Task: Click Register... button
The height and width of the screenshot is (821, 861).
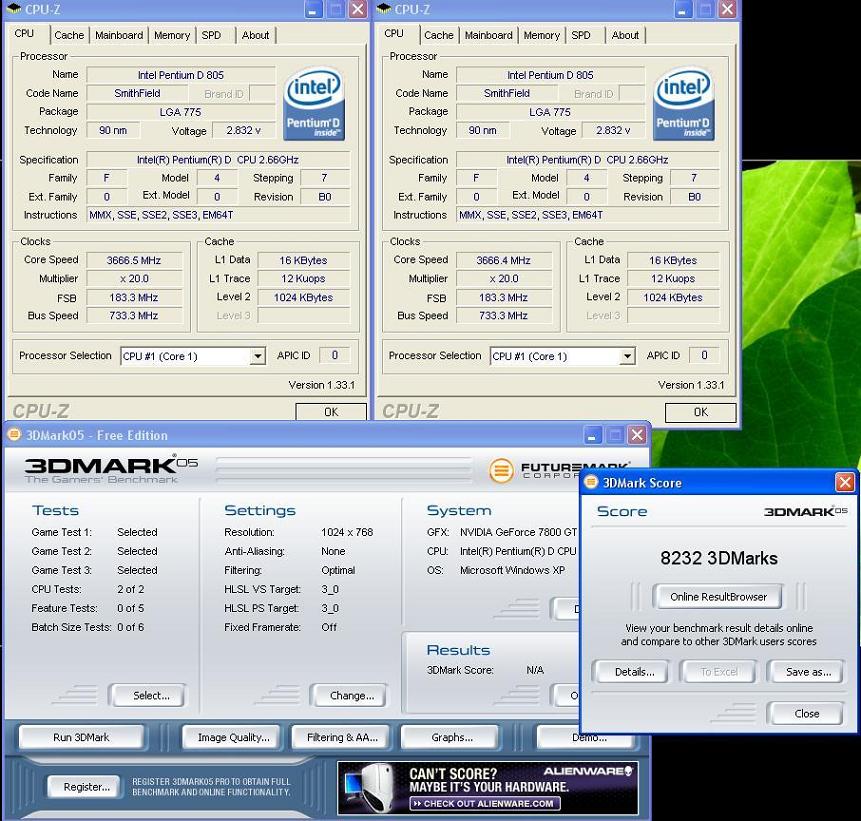Action: click(84, 787)
